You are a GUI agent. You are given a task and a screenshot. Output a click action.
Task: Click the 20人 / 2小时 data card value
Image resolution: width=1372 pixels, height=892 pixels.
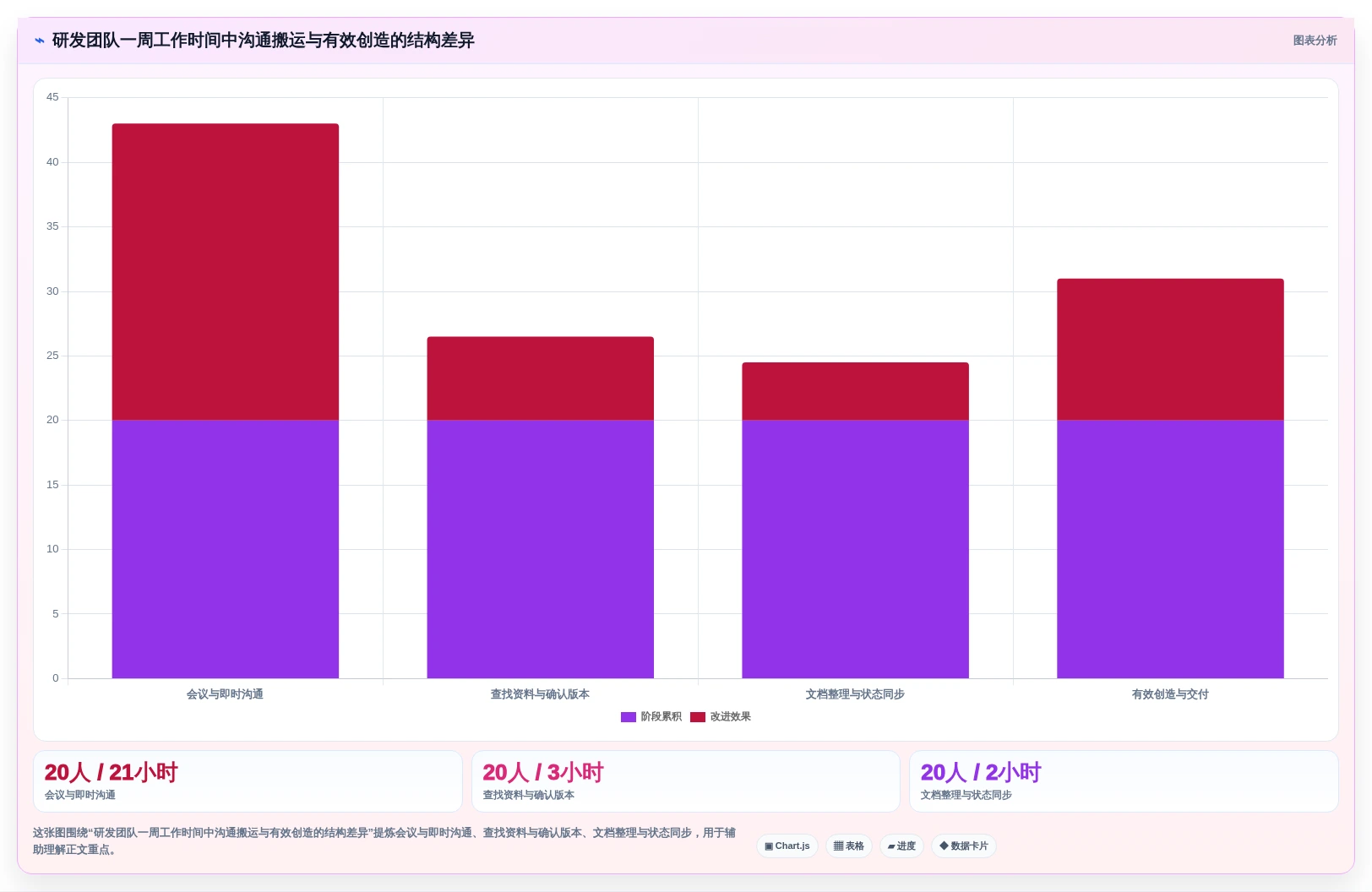click(x=981, y=773)
